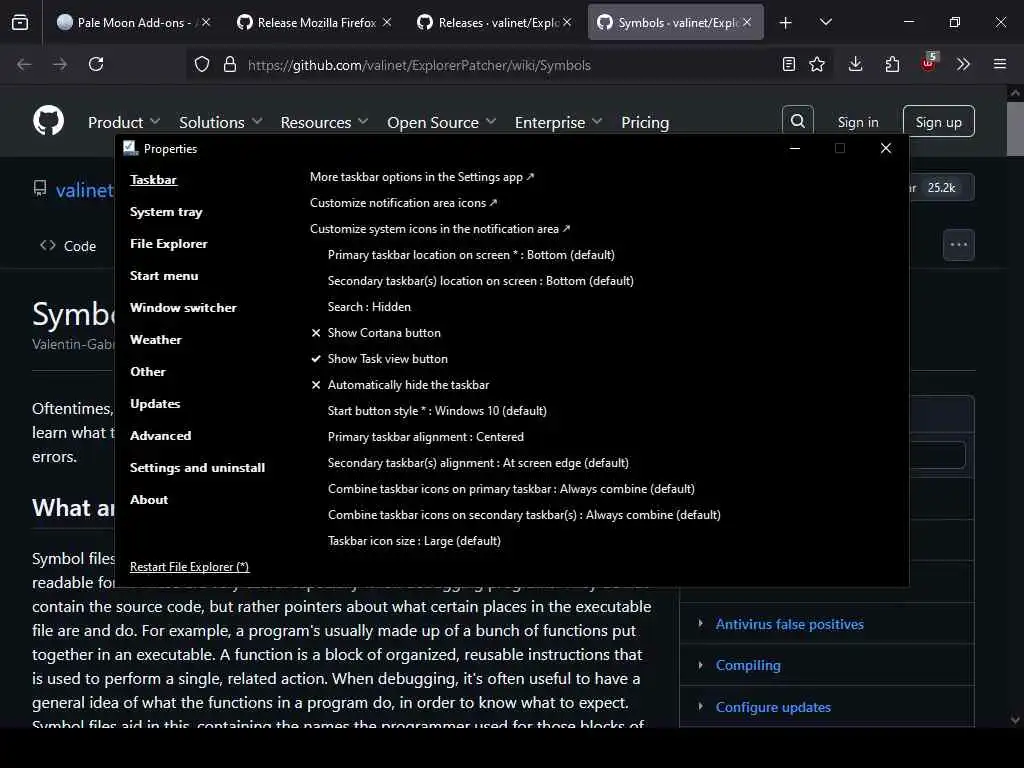Open the extensions puzzle icon
The image size is (1024, 768).
pyautogui.click(x=892, y=64)
